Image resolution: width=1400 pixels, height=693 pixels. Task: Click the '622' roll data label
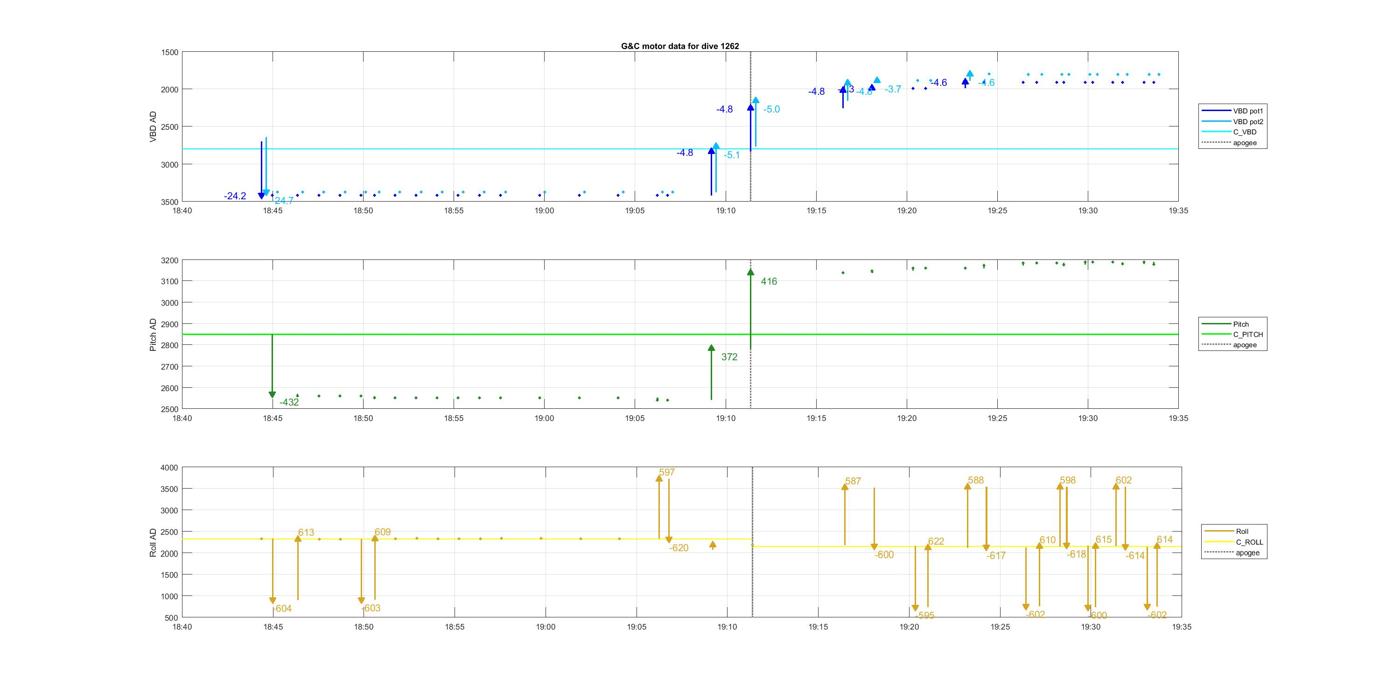coord(936,542)
